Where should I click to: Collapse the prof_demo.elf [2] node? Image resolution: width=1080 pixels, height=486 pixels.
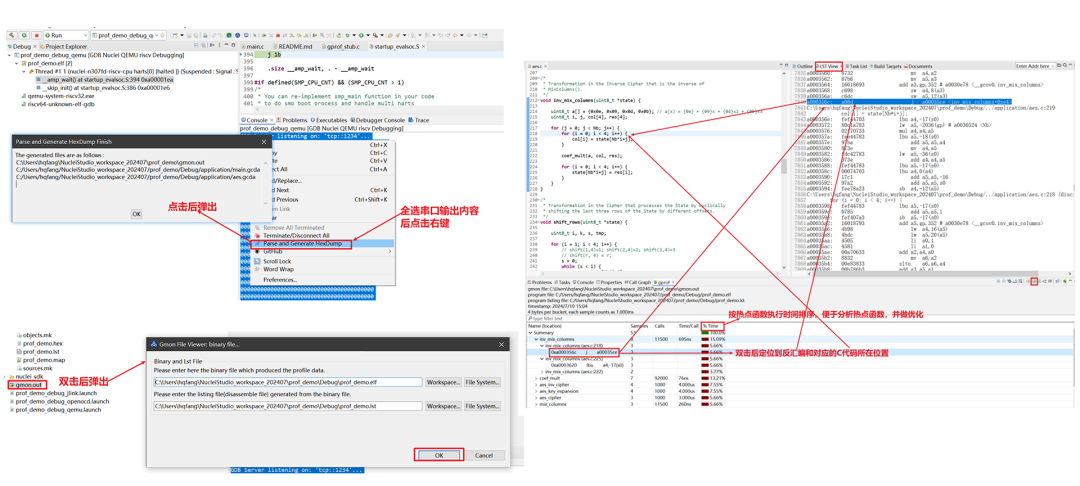pyautogui.click(x=17, y=63)
